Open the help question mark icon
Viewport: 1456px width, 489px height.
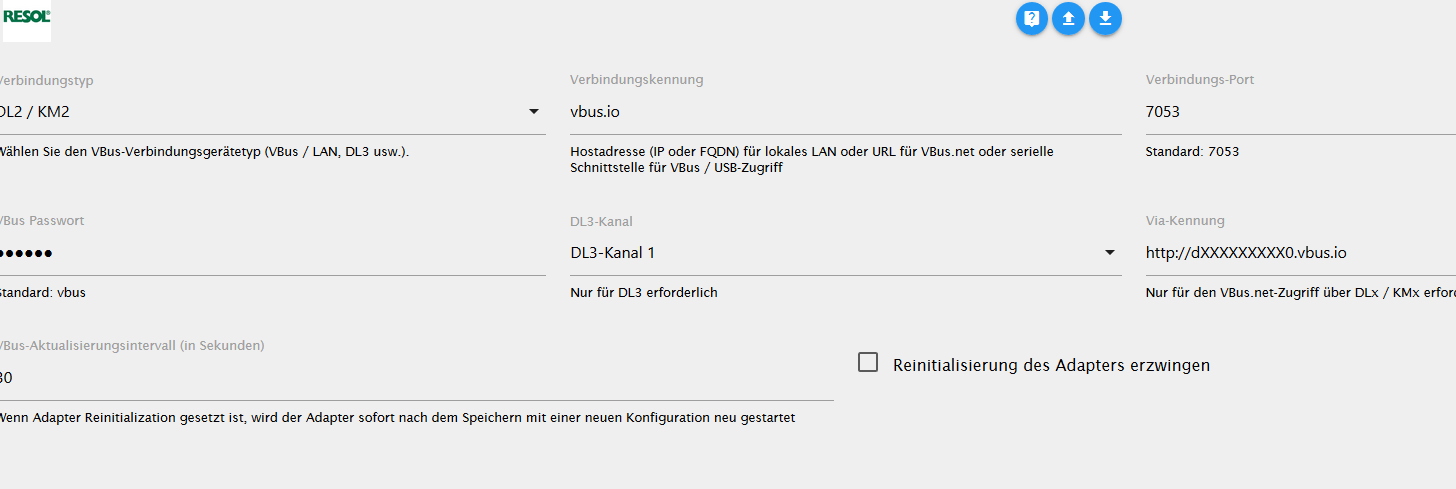(x=1032, y=18)
